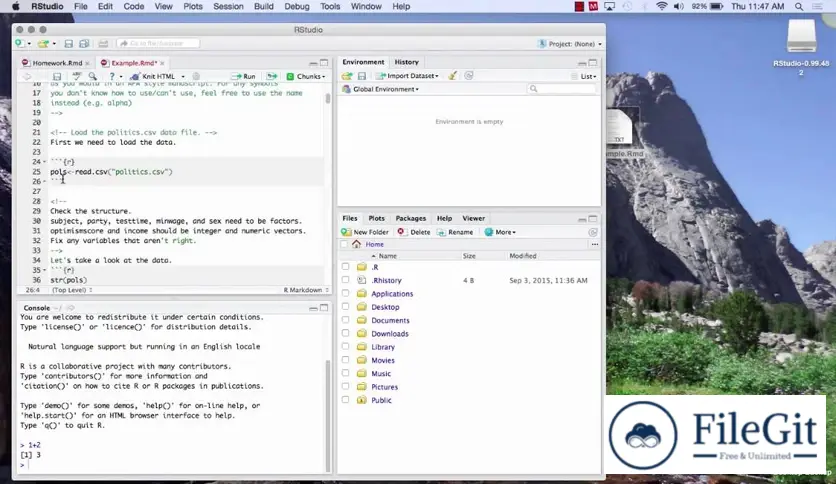Image resolution: width=836 pixels, height=484 pixels.
Task: Open the Knit HTML options dropdown arrow
Action: (x=183, y=76)
